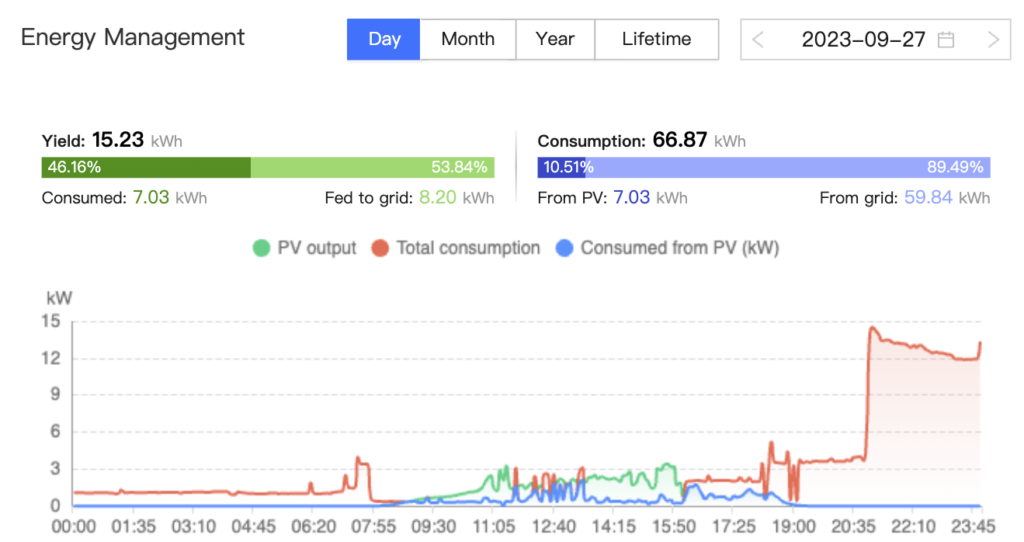This screenshot has height=542, width=1024.
Task: Switch to the Lifetime view tab
Action: pos(656,39)
